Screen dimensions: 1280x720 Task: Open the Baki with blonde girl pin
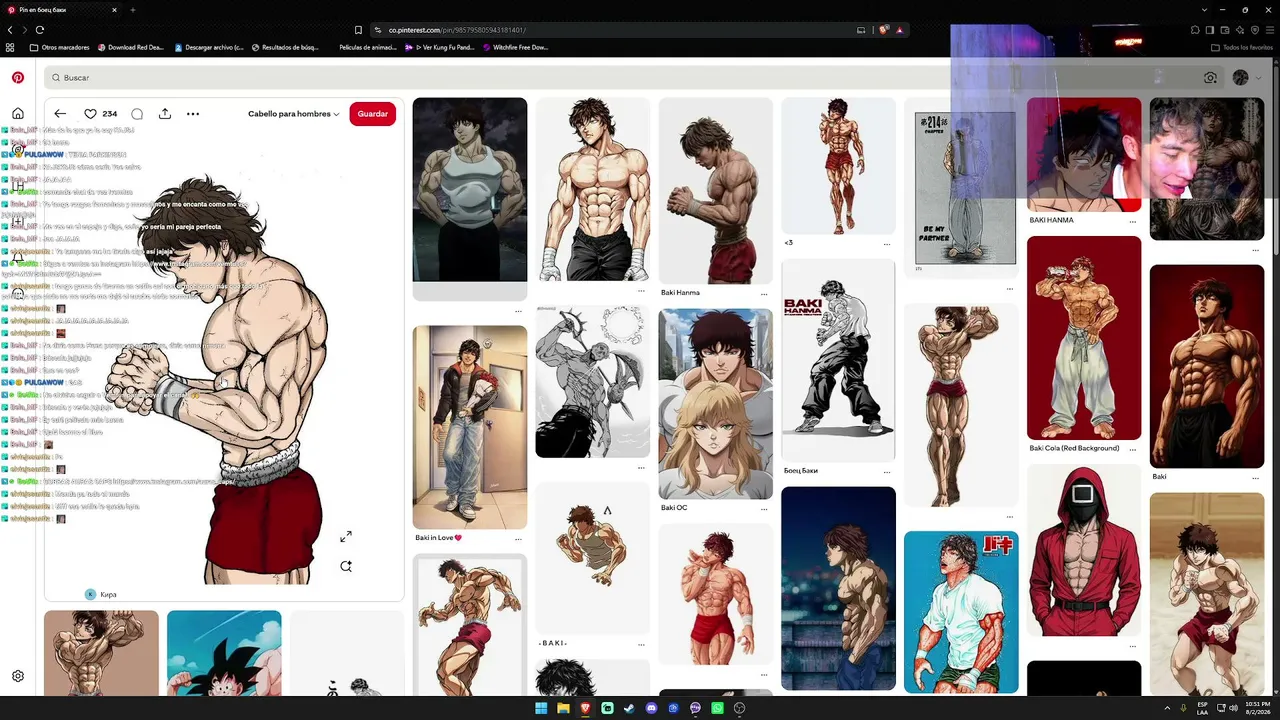pos(716,404)
